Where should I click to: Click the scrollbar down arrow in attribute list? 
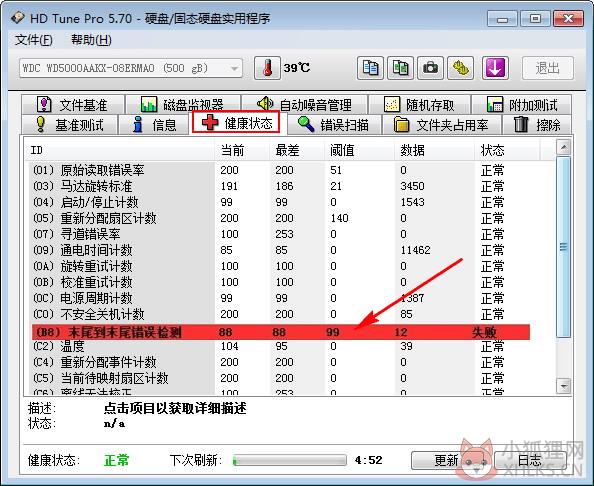click(x=564, y=386)
